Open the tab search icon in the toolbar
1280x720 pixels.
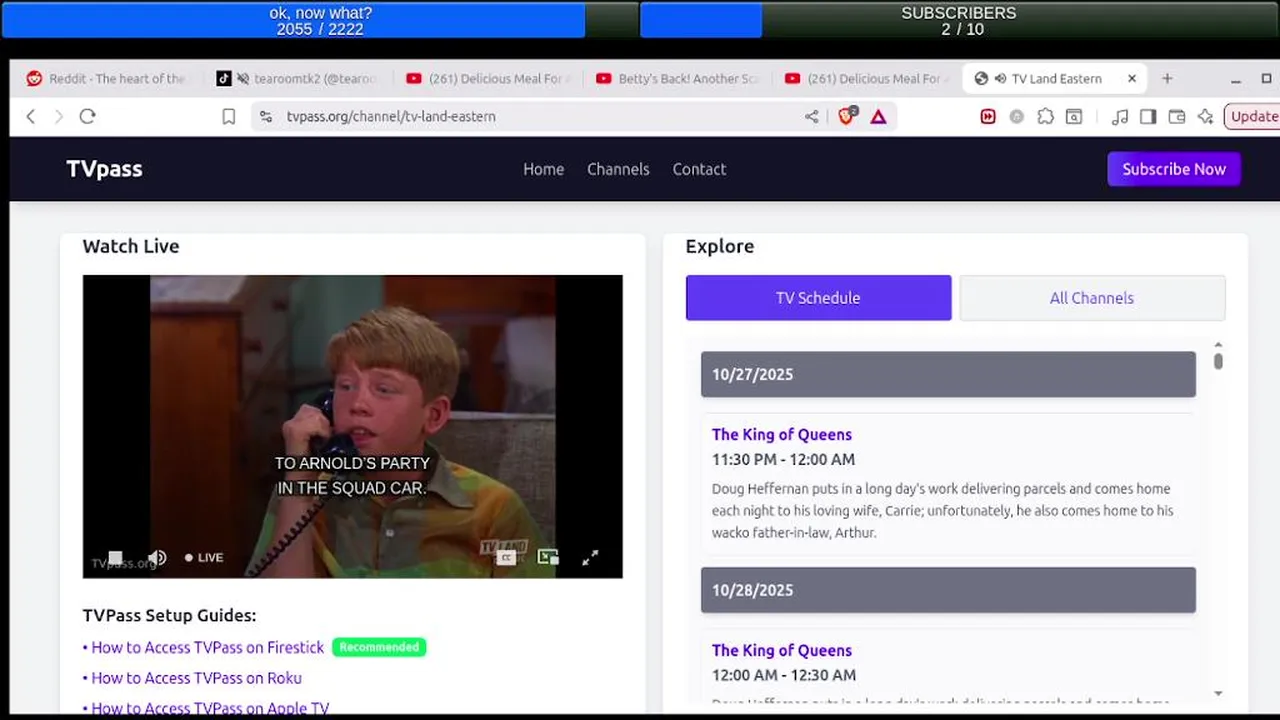coord(1073,116)
